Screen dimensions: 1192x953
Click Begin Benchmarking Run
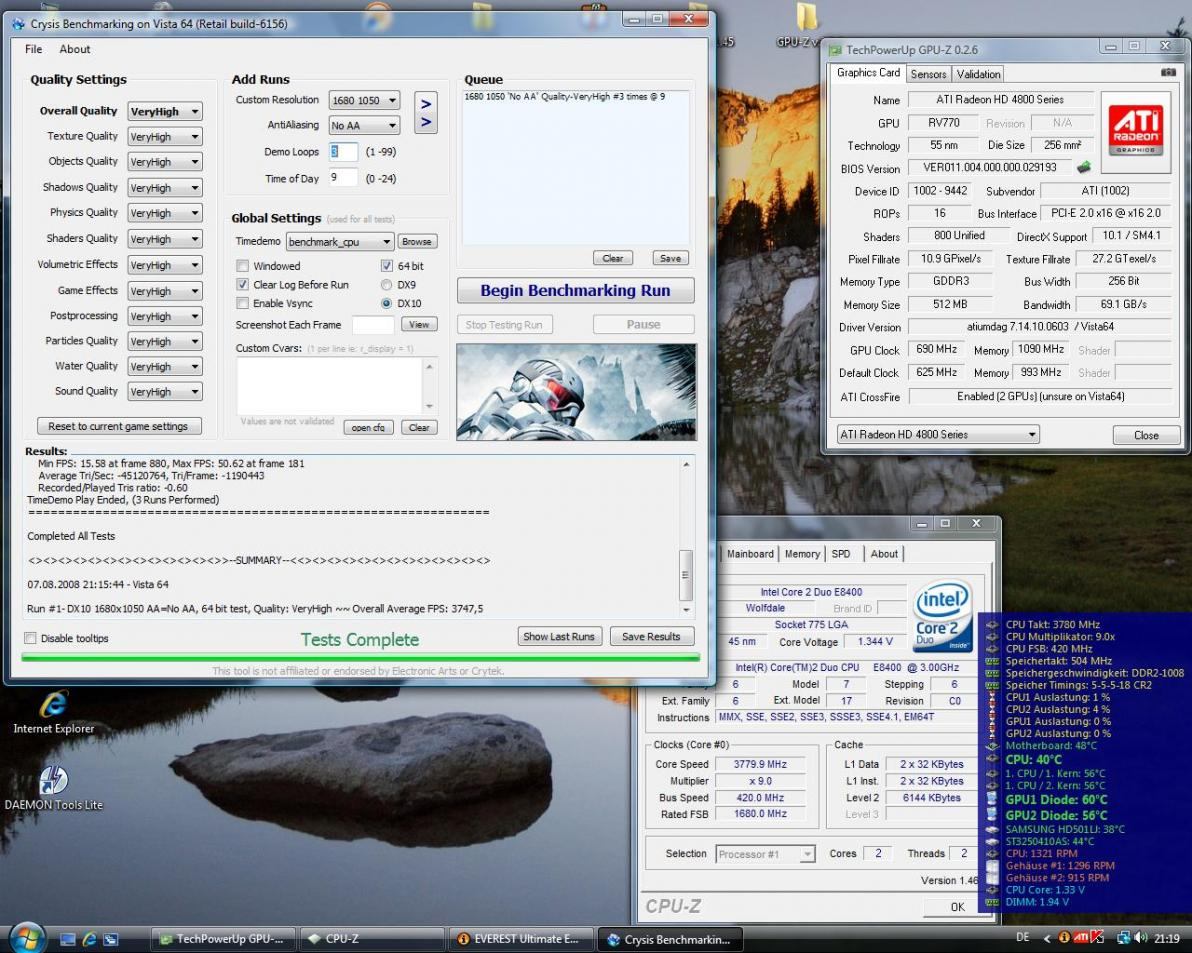tap(575, 291)
